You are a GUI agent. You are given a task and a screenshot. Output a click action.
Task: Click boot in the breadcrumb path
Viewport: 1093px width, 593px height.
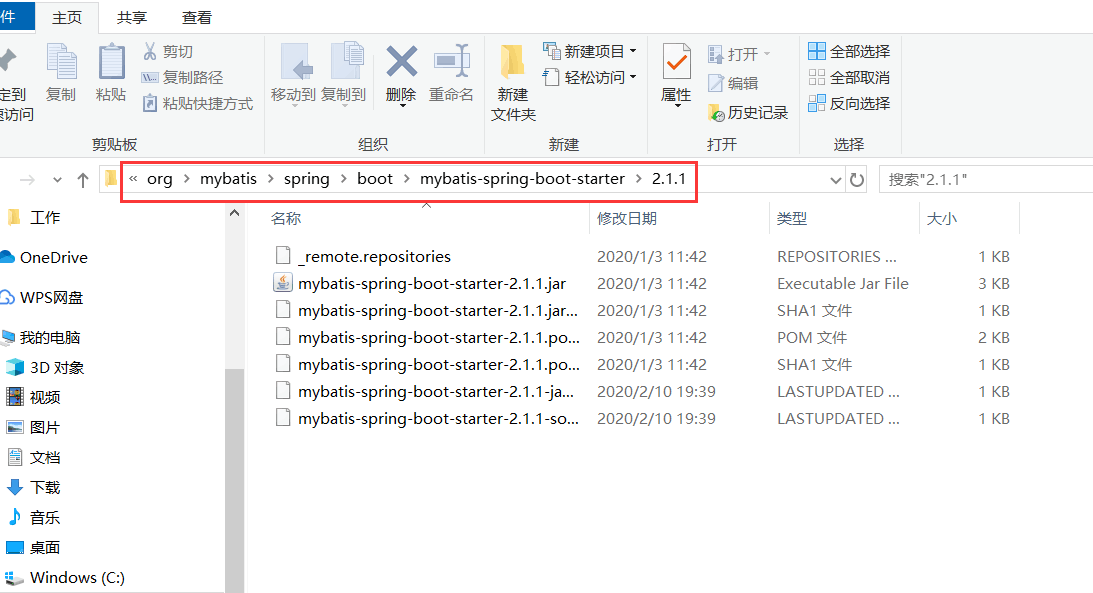tap(375, 179)
